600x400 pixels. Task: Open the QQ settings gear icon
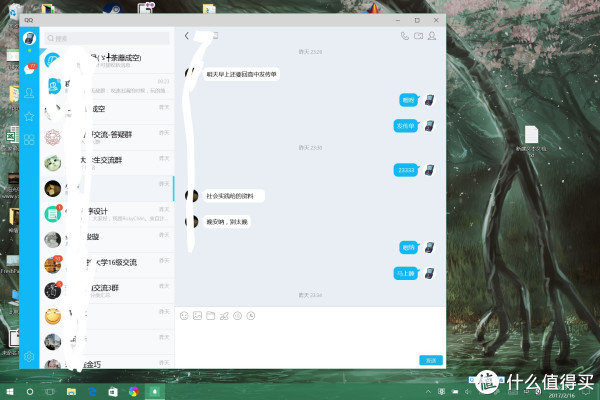(x=29, y=357)
